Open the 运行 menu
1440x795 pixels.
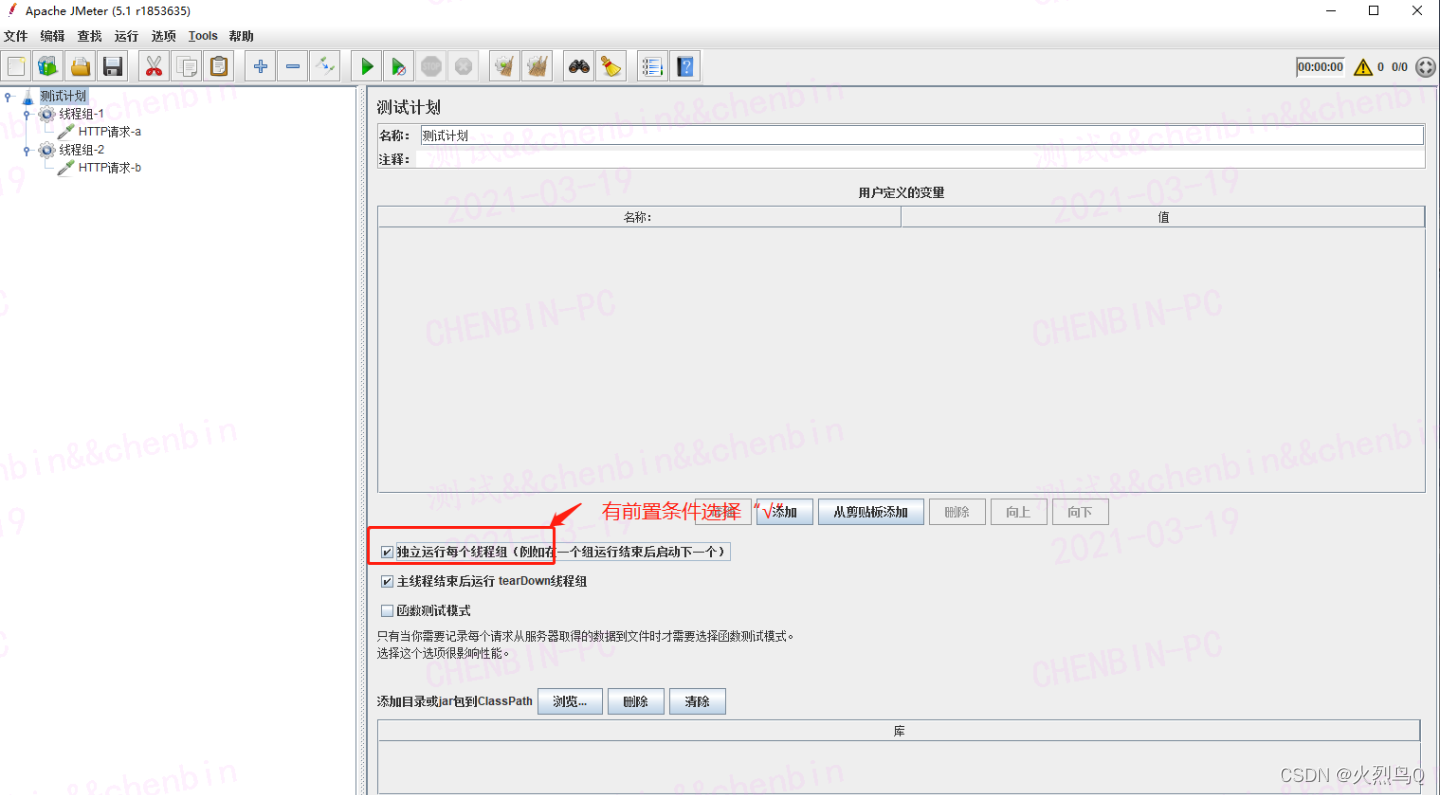126,36
